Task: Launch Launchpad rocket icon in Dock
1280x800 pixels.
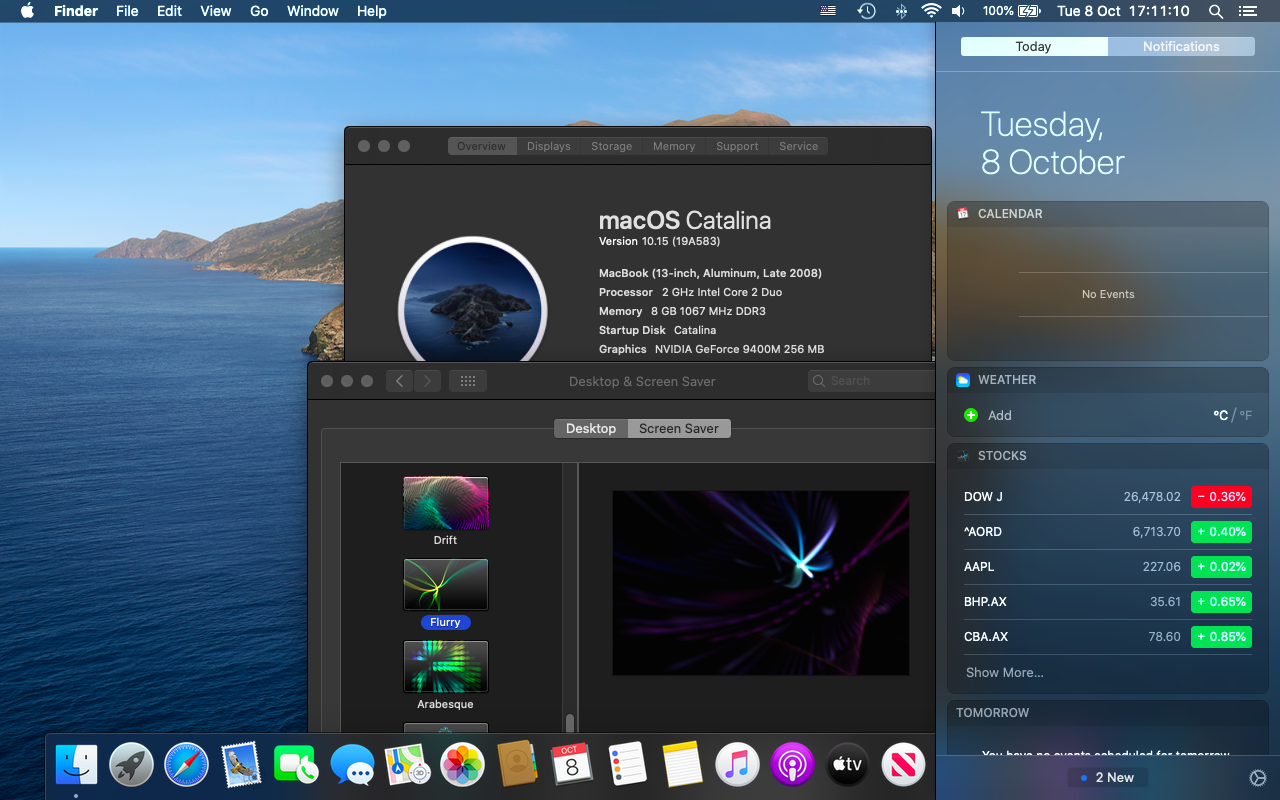Action: (131, 765)
